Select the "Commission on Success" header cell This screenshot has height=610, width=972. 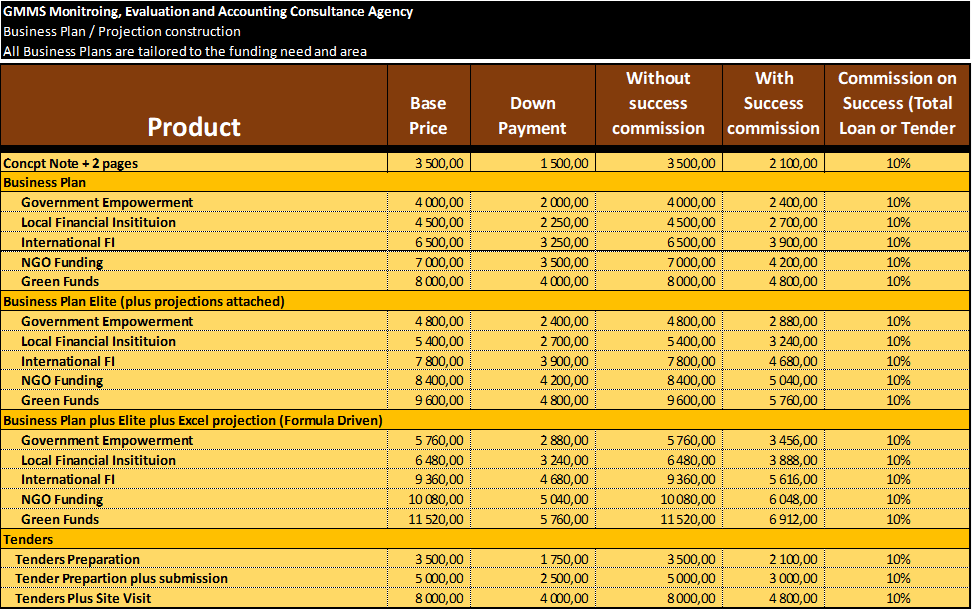pyautogui.click(x=897, y=103)
